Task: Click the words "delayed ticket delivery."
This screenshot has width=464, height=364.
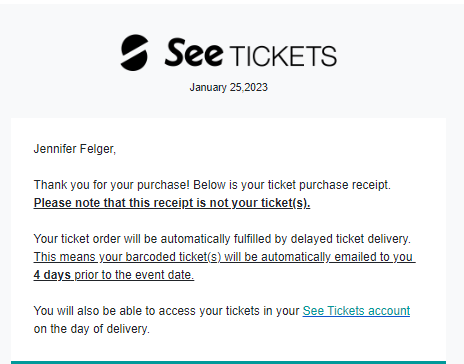Action: tap(351, 239)
